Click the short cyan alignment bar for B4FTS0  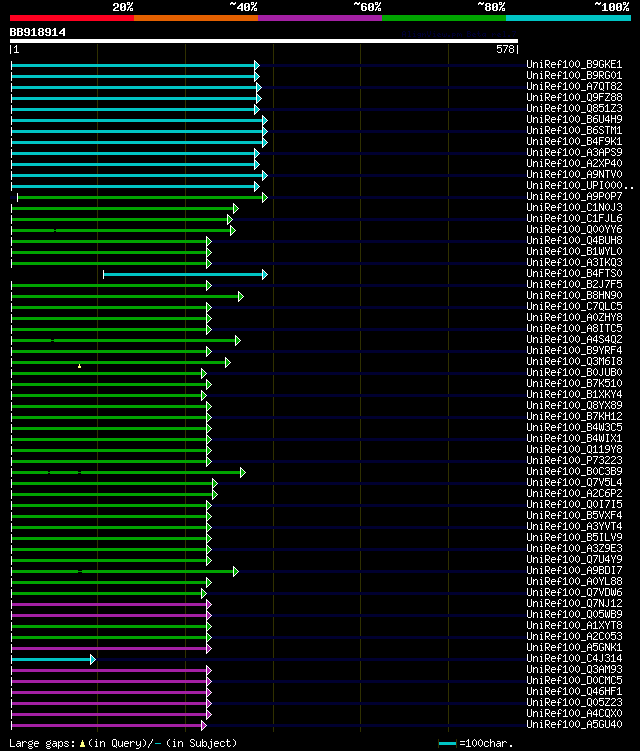coord(183,274)
